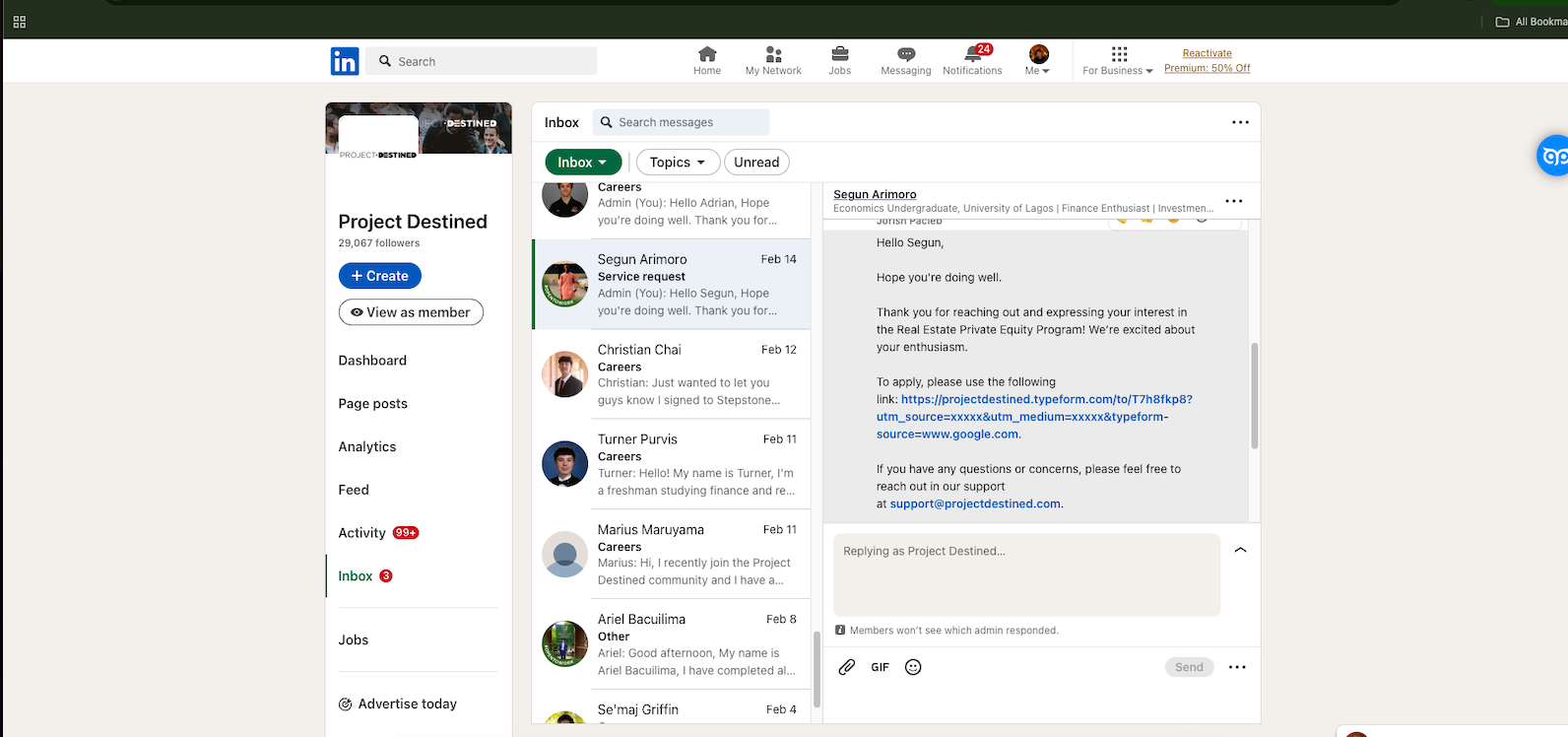Open the Messaging icon
1568x737 pixels.
pos(906,60)
